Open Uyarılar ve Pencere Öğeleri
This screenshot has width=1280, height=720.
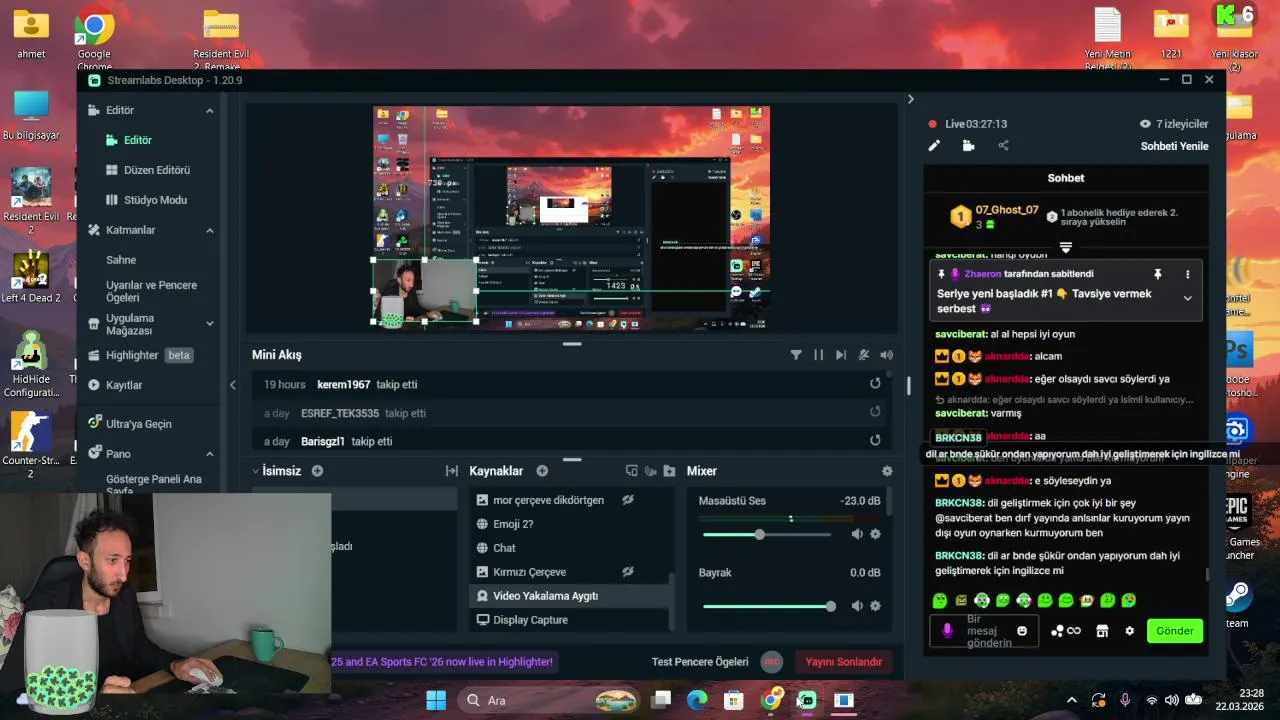151,291
